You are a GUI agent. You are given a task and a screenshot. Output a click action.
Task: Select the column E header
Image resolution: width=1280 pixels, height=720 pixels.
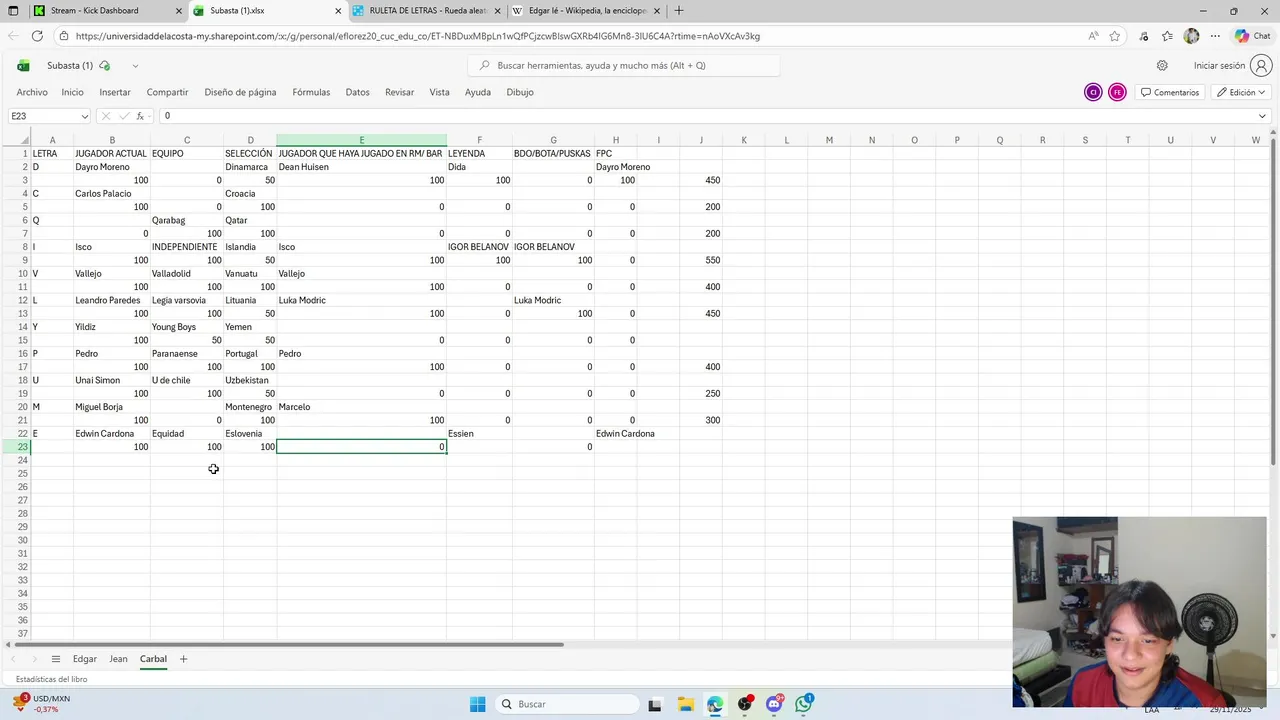click(x=361, y=140)
